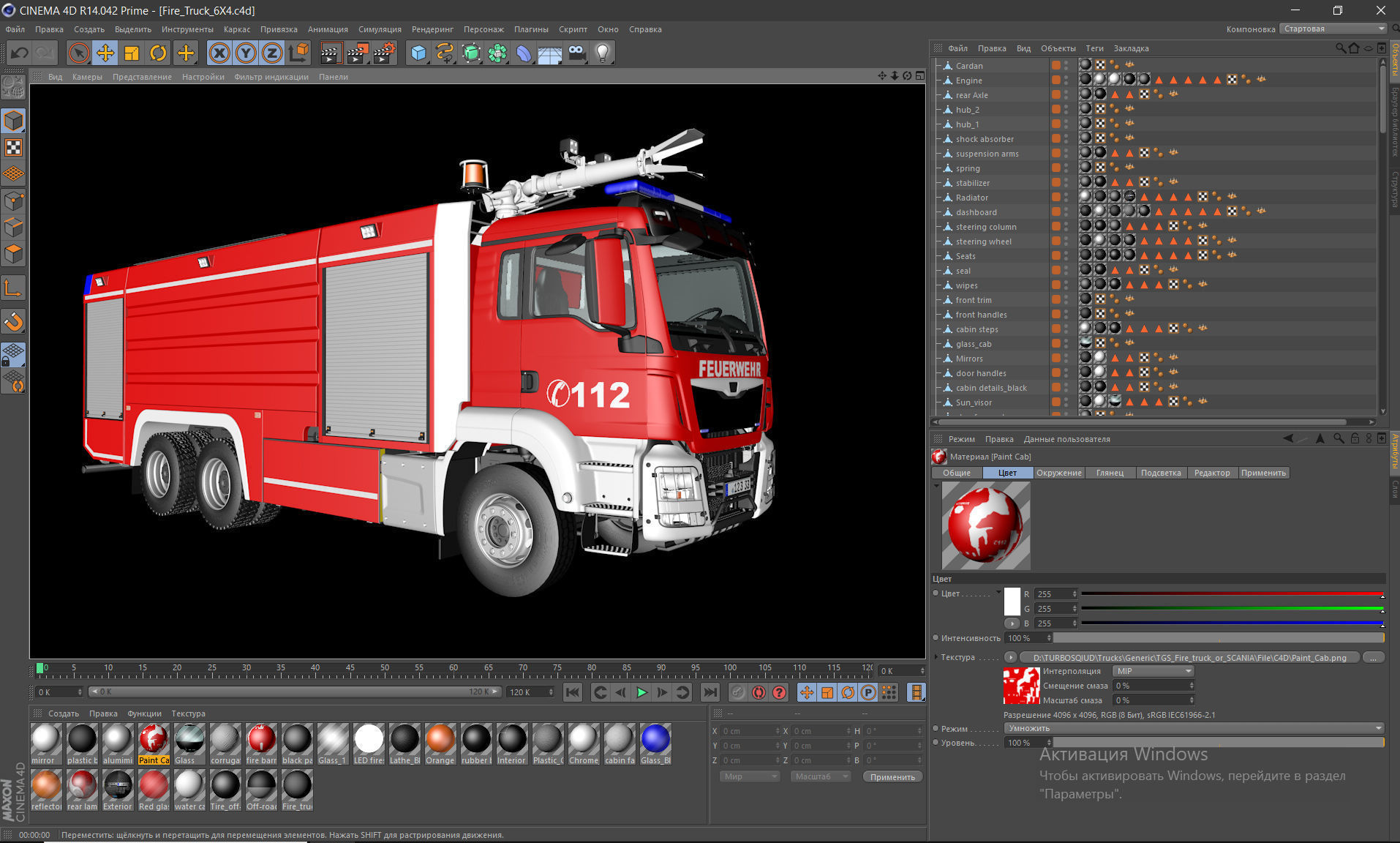Select the Интенсивность radio option
The height and width of the screenshot is (843, 1400).
click(936, 638)
